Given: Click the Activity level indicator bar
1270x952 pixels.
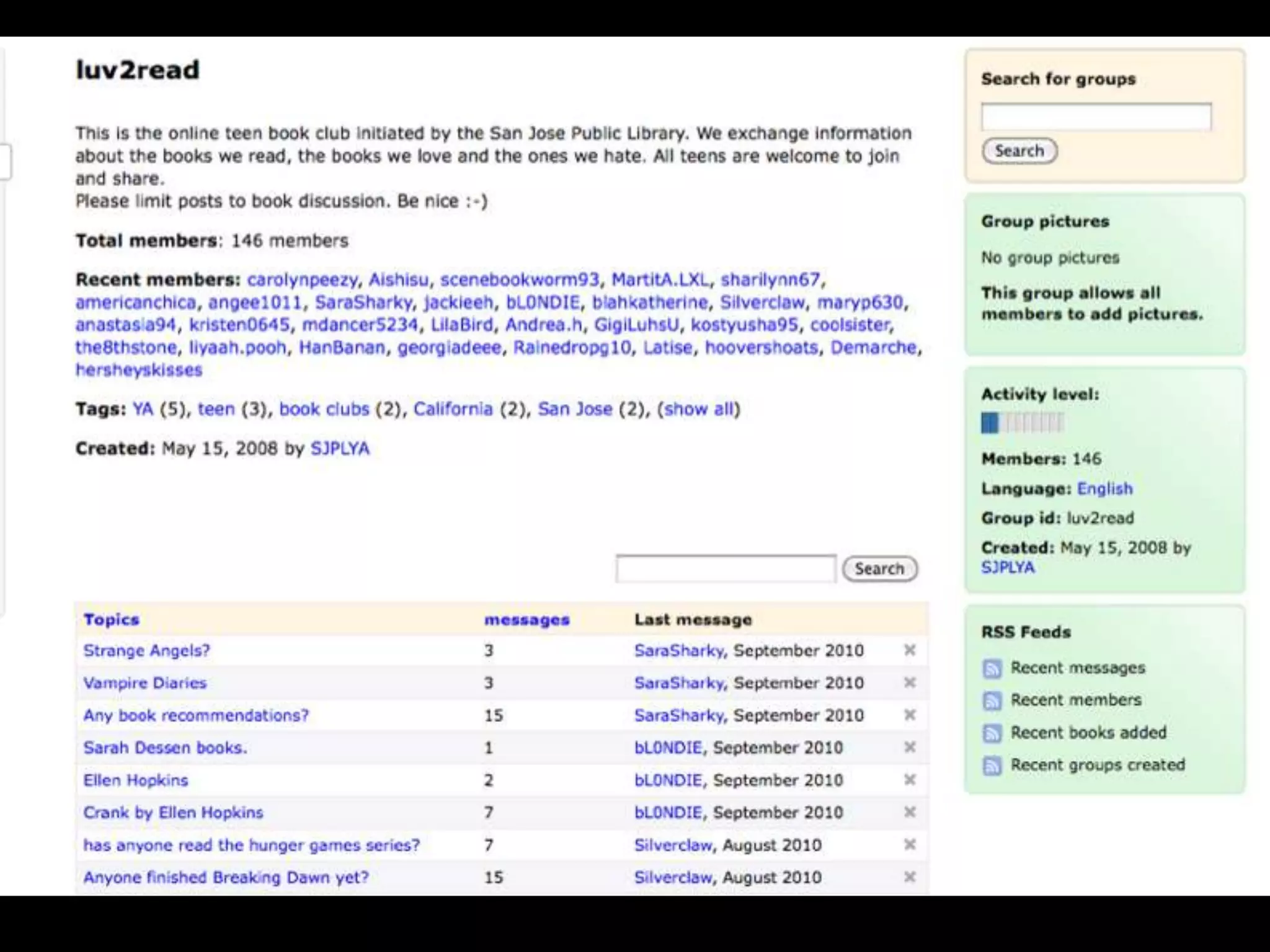Looking at the screenshot, I should [x=1022, y=423].
